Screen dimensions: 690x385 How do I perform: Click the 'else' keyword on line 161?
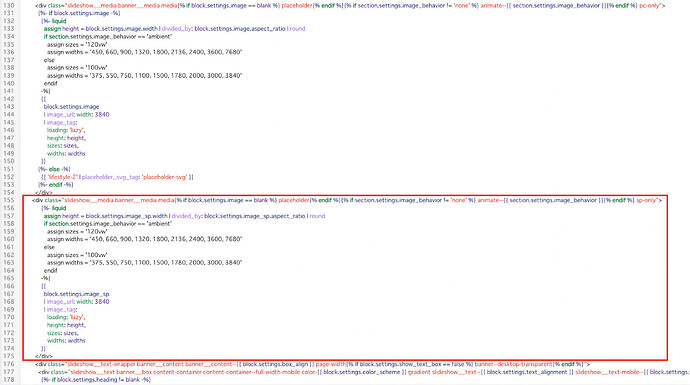[x=49, y=247]
